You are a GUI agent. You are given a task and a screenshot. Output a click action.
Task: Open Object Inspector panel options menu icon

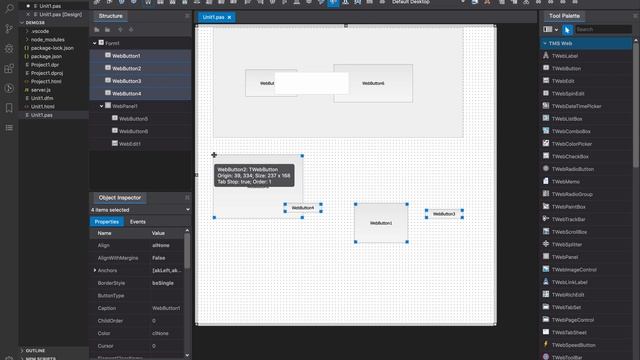[187, 198]
